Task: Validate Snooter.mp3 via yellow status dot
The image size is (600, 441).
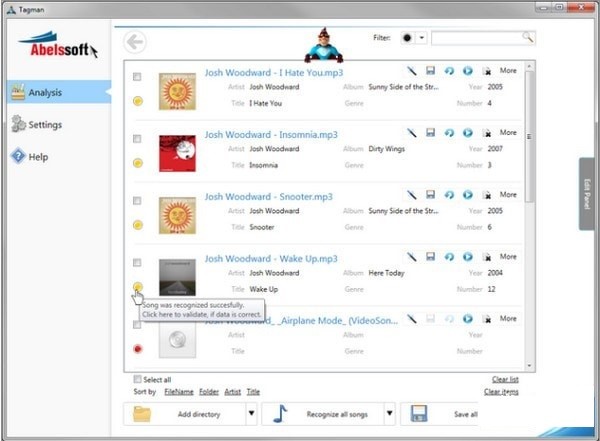Action: coord(138,225)
